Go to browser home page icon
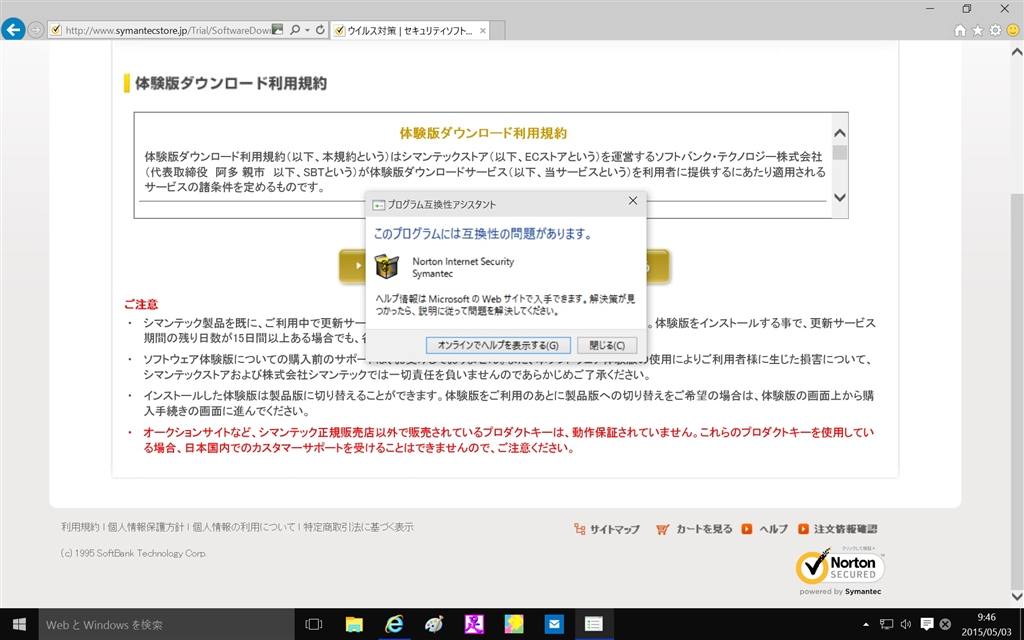Viewport: 1024px width, 640px height. (960, 30)
